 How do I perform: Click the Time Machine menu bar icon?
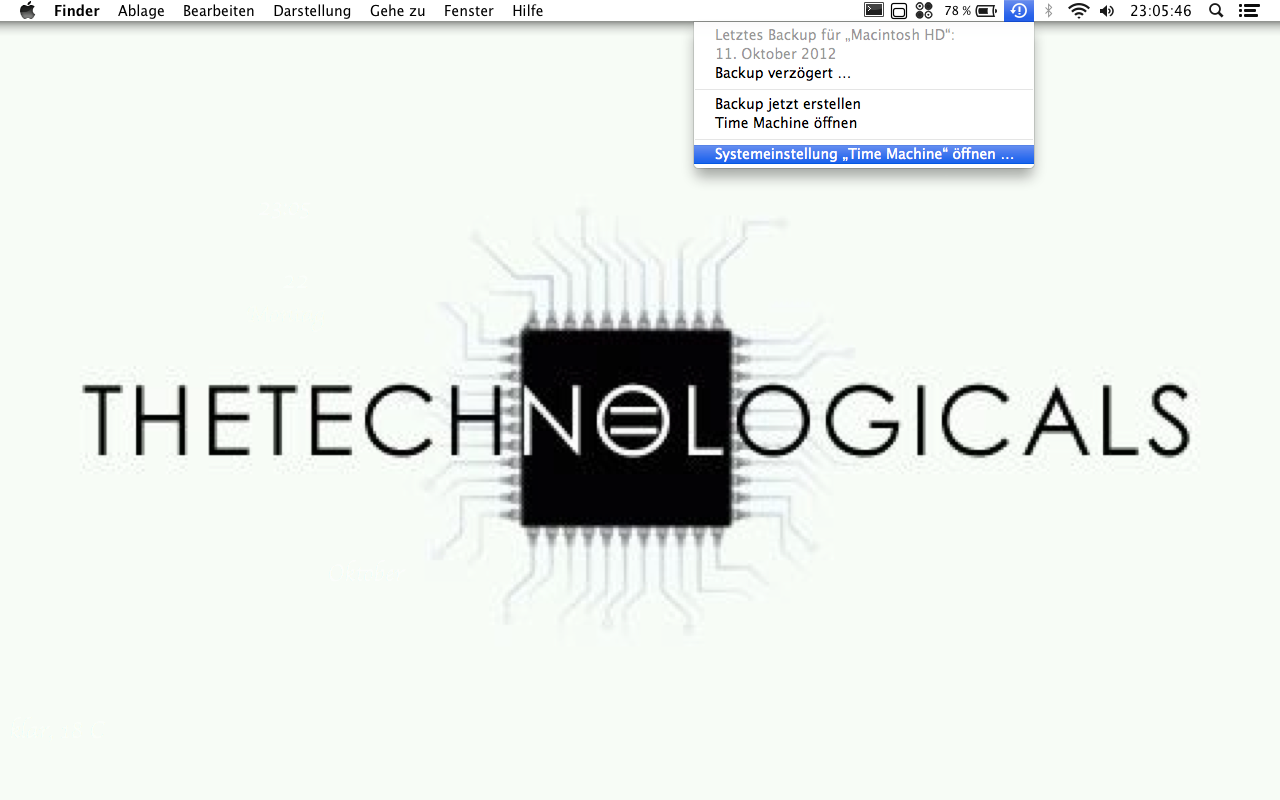1018,11
